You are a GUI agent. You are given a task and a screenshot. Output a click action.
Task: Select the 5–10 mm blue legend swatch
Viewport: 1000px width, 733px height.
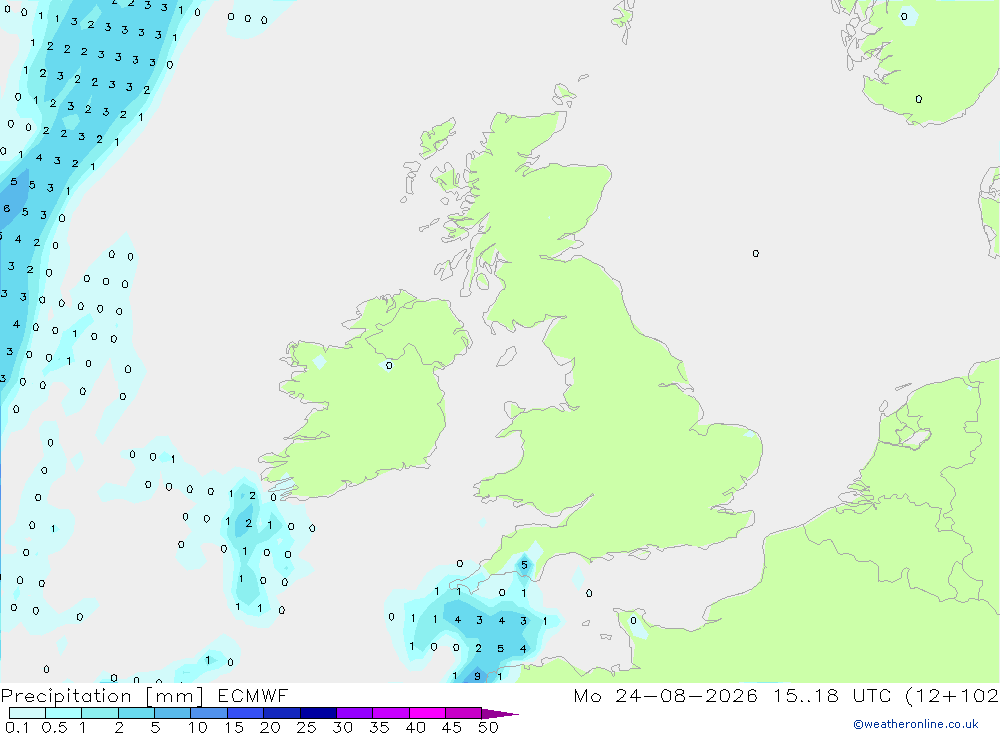(172, 713)
